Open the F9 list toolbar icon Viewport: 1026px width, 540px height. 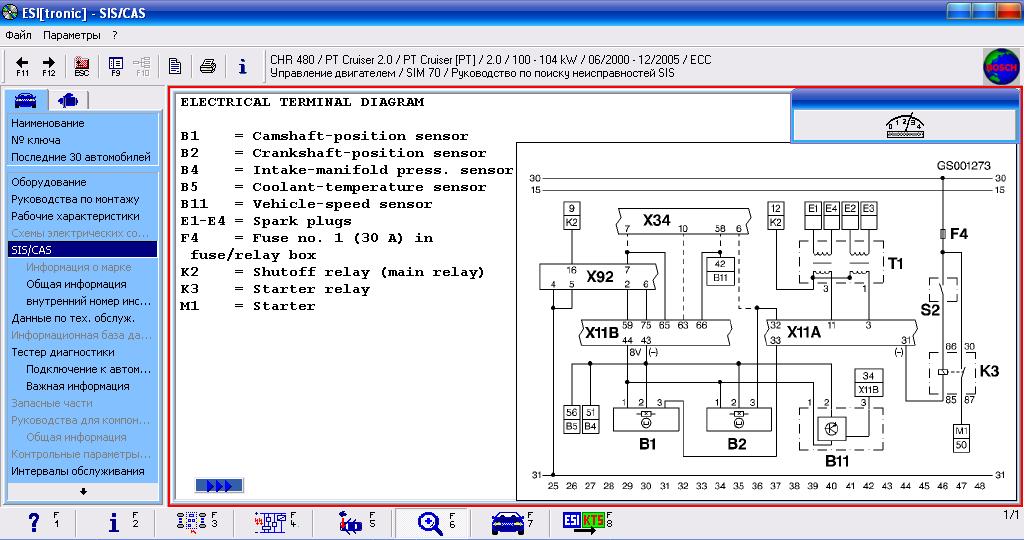pos(116,66)
